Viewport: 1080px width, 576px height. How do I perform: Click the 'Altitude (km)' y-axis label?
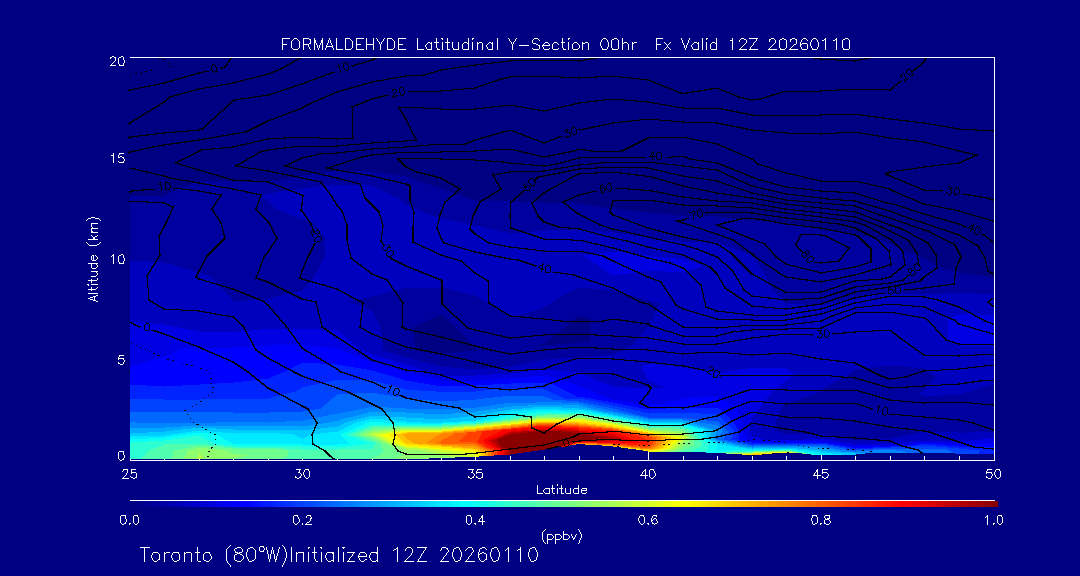click(x=93, y=259)
